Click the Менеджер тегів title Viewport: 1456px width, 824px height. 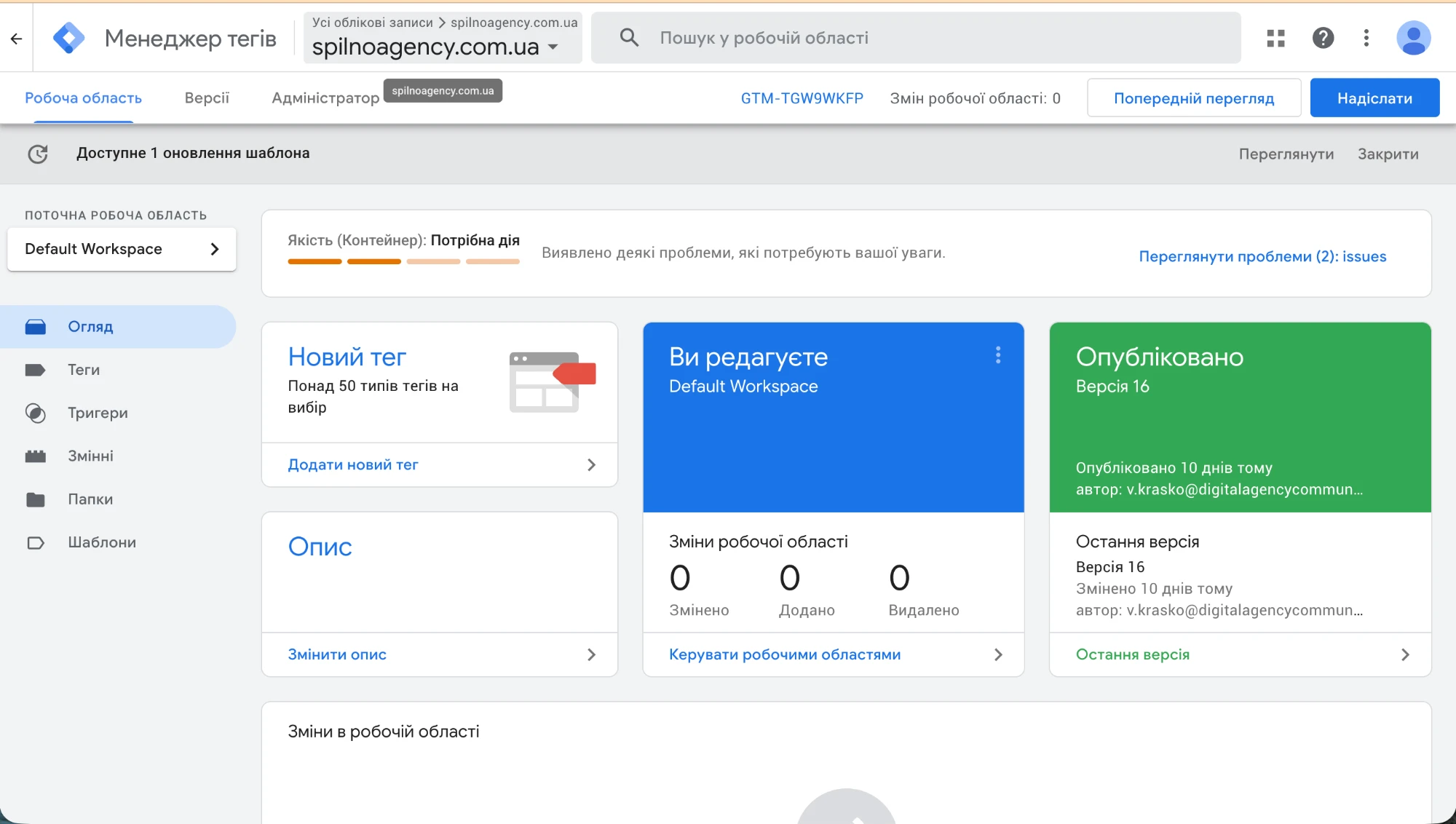[x=191, y=38]
